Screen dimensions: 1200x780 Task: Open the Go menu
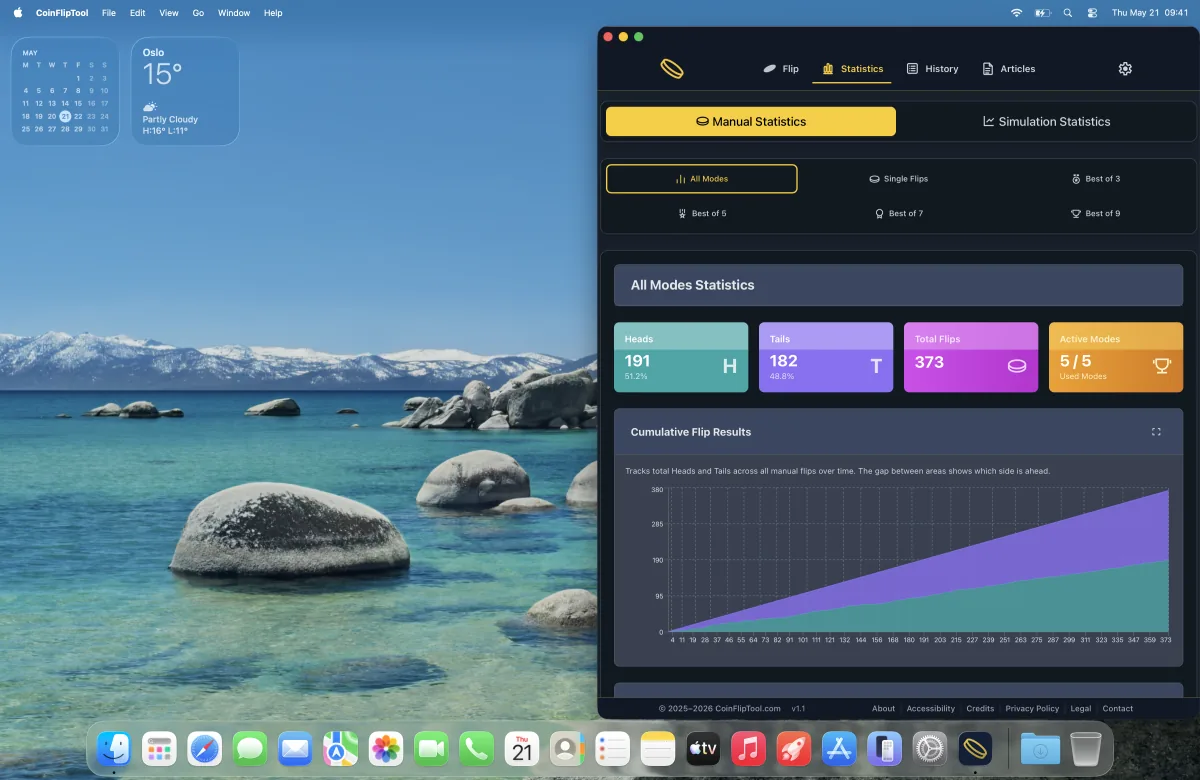point(198,13)
